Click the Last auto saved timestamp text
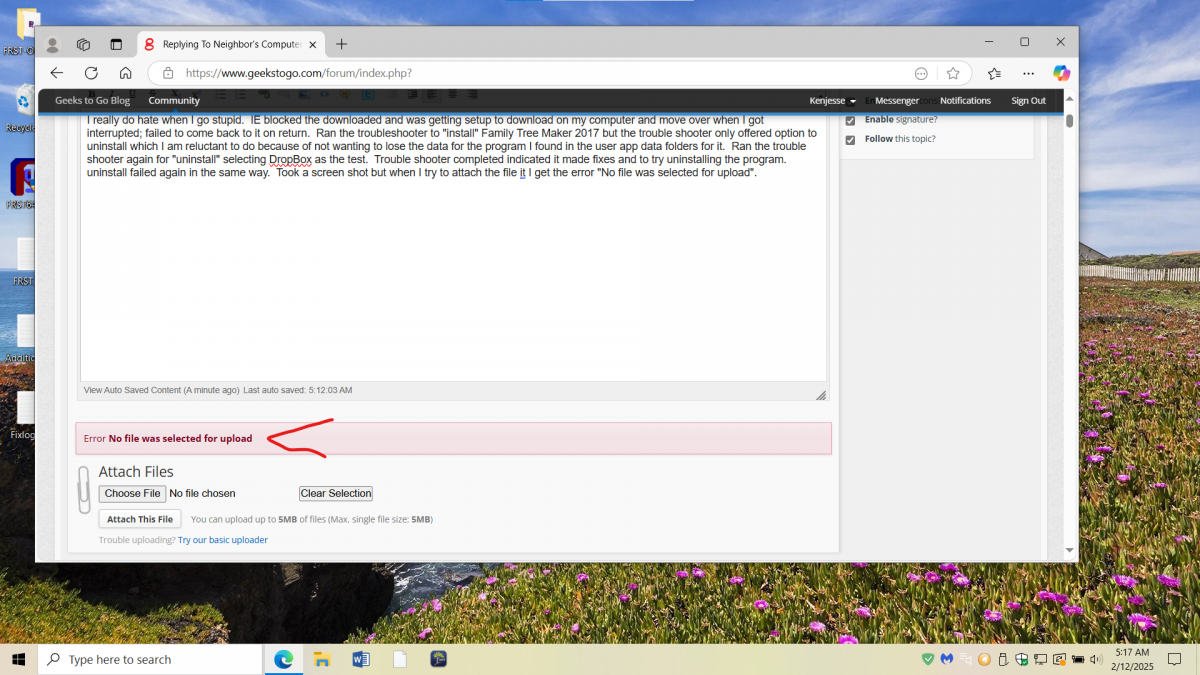This screenshot has width=1200, height=675. click(298, 390)
